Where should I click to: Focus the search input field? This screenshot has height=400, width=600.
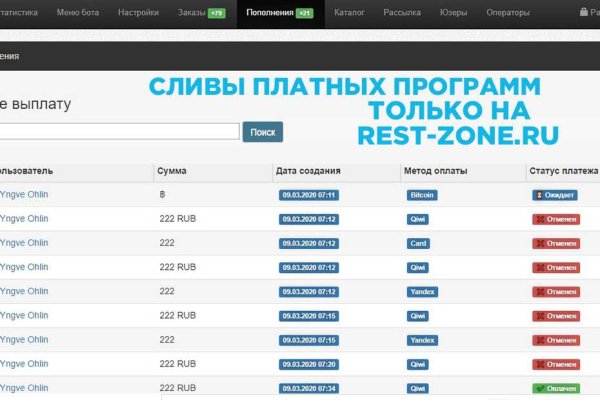(120, 131)
